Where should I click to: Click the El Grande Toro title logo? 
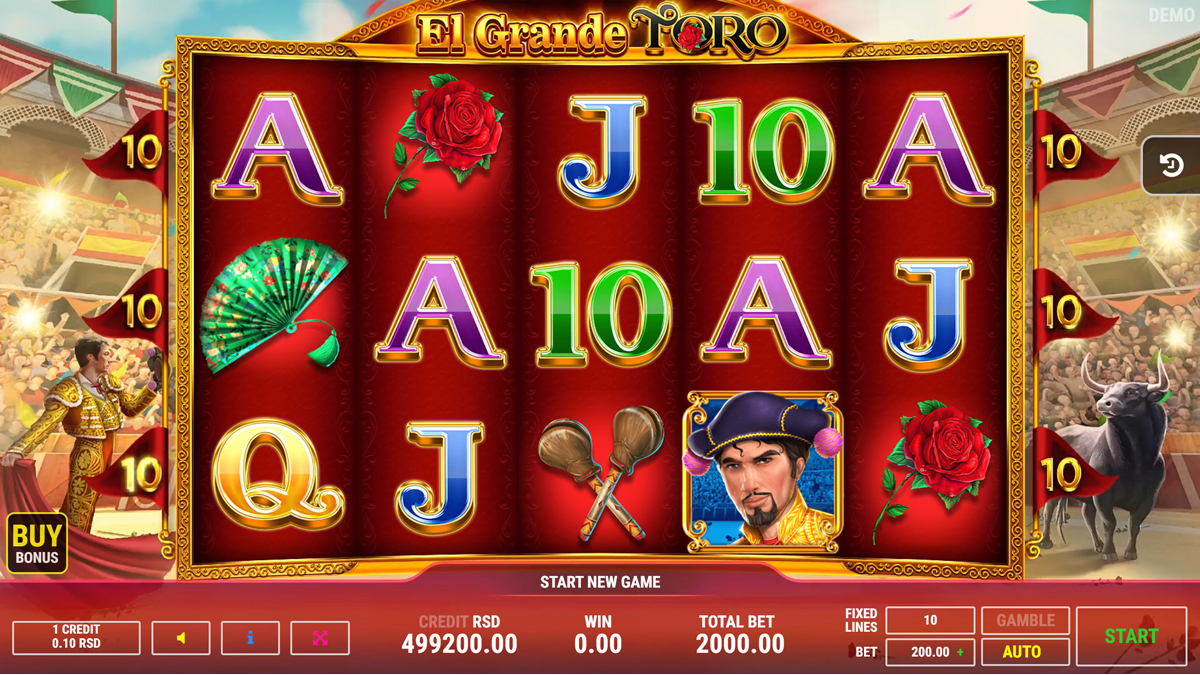click(x=600, y=35)
